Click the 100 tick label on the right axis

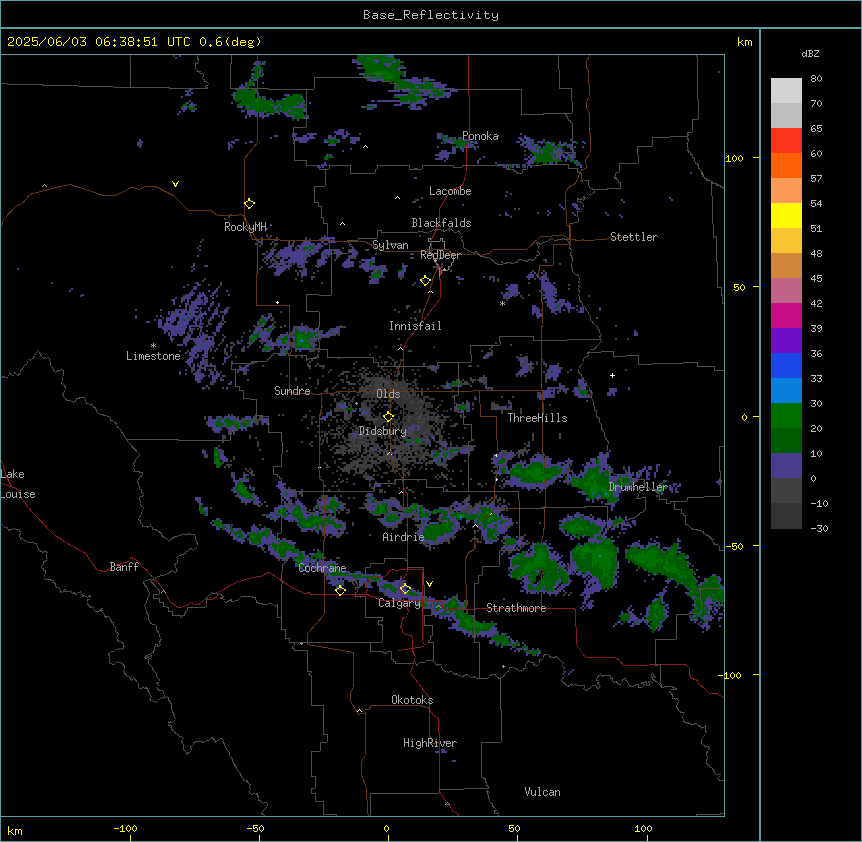point(734,158)
